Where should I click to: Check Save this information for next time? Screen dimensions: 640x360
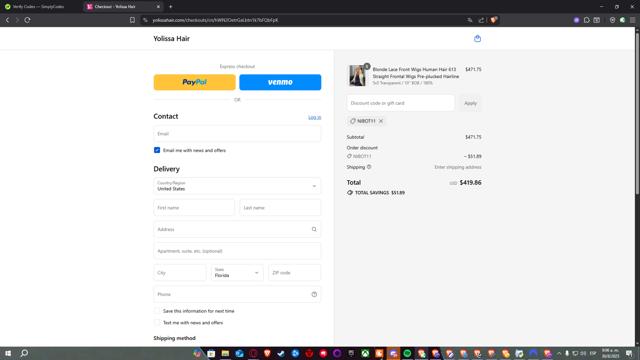click(x=157, y=311)
